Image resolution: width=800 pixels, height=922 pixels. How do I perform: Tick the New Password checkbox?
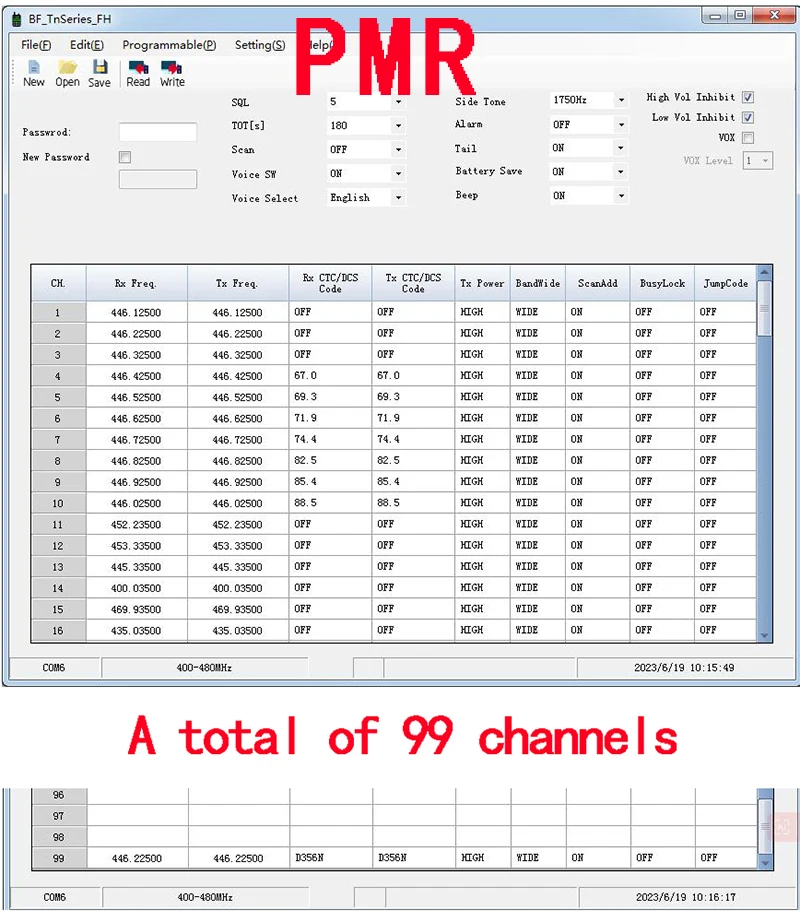[x=125, y=157]
